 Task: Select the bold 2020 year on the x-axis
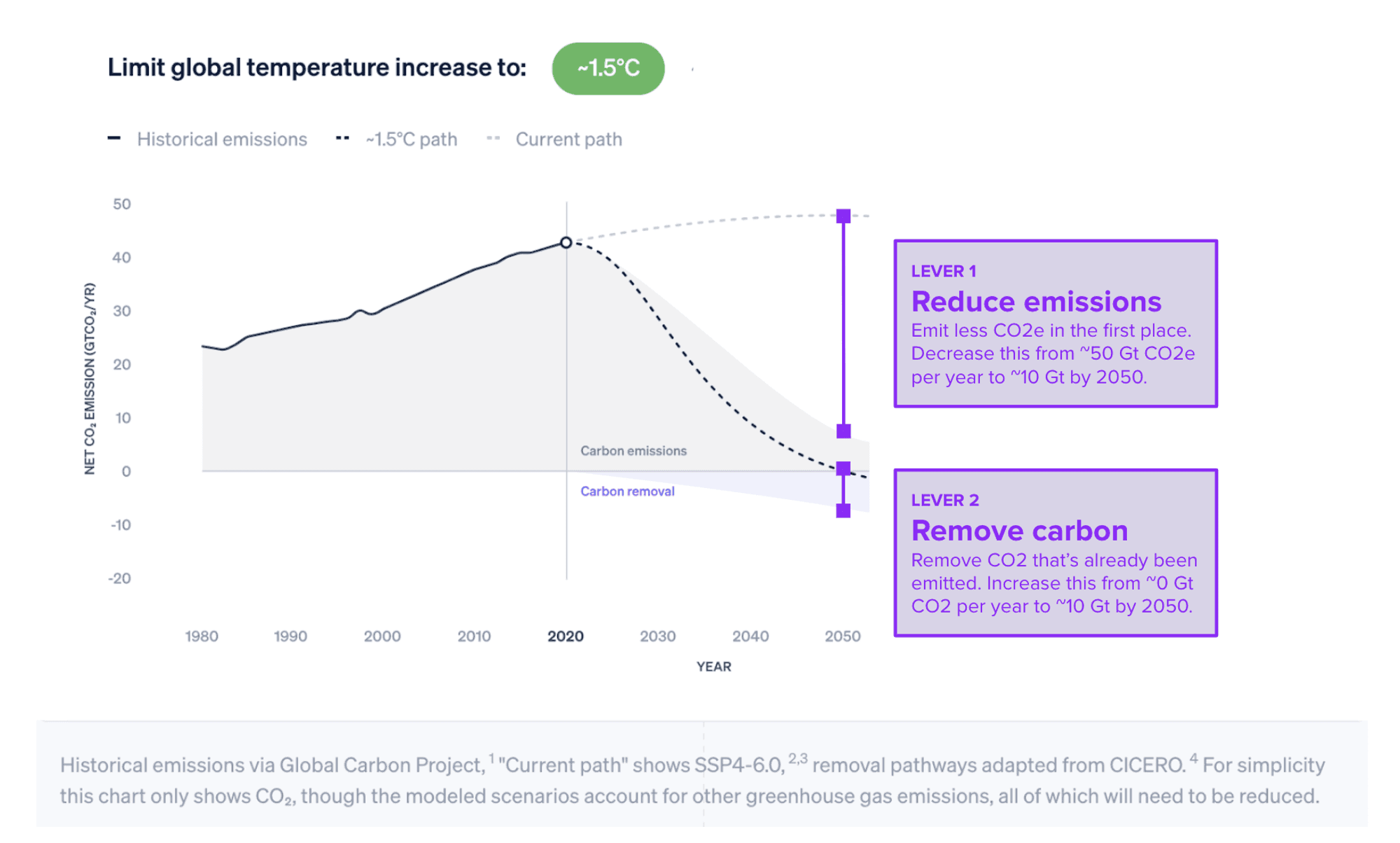(565, 636)
